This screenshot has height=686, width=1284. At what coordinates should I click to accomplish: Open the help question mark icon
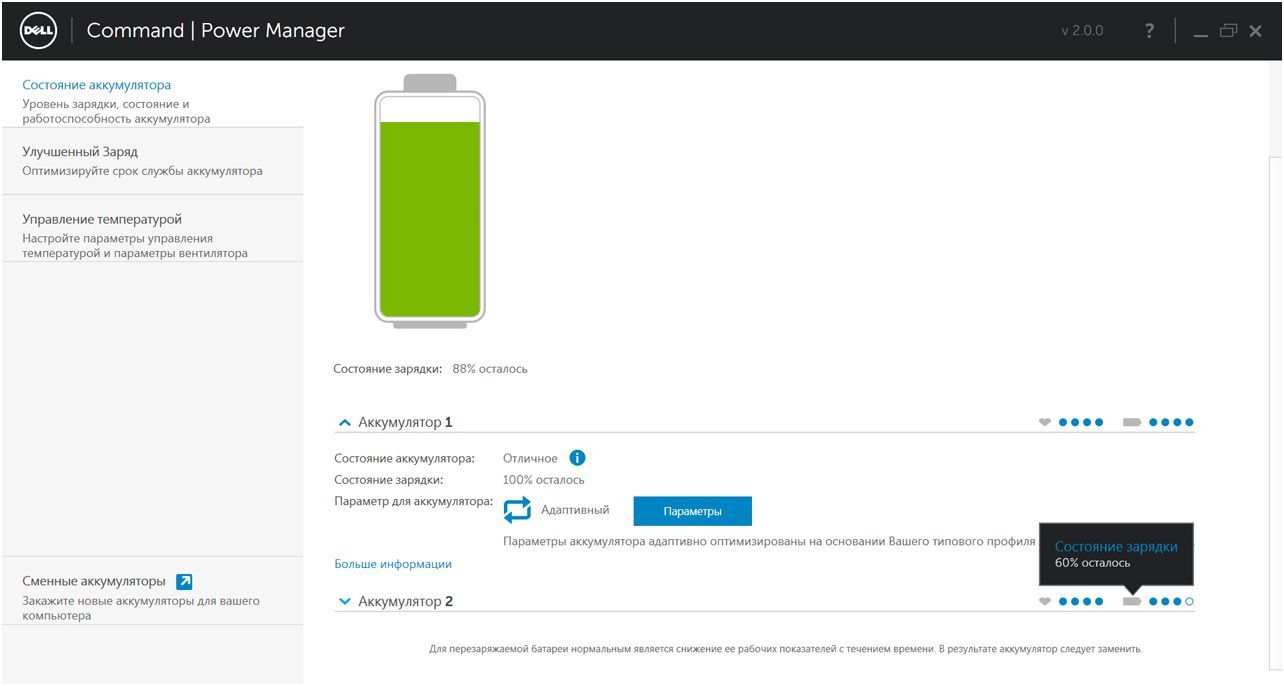(x=1148, y=31)
